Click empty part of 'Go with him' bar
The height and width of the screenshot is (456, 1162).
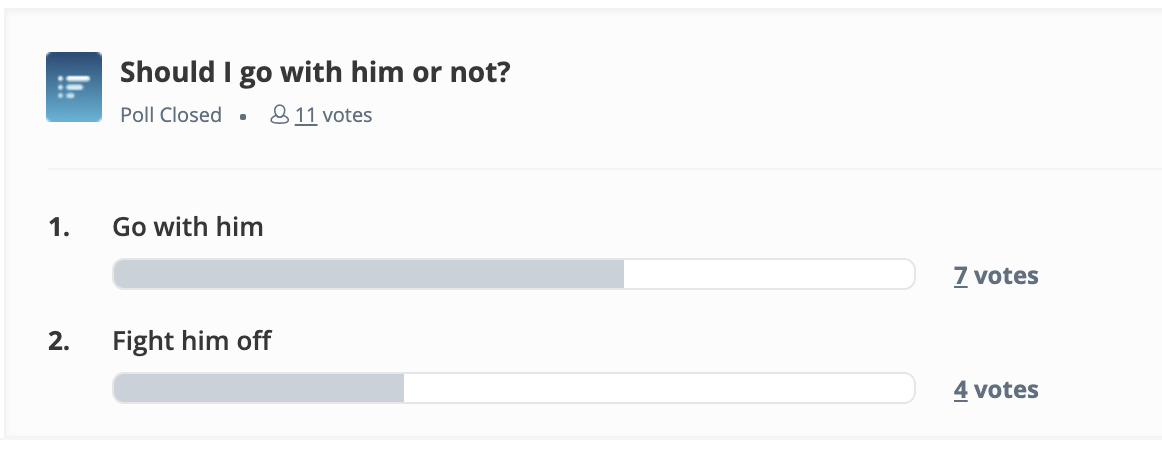tap(768, 274)
